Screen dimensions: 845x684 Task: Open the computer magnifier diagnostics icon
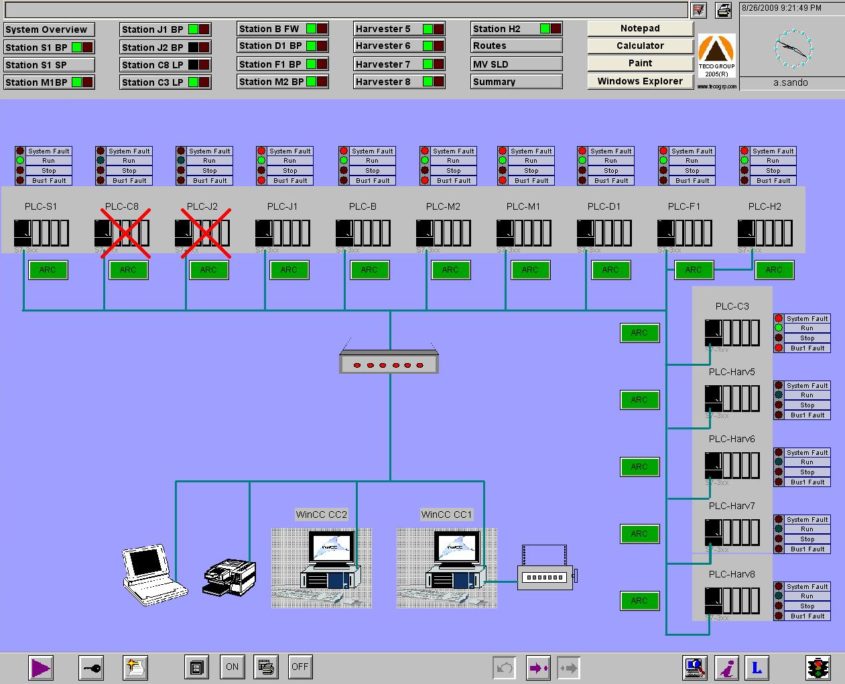(694, 666)
